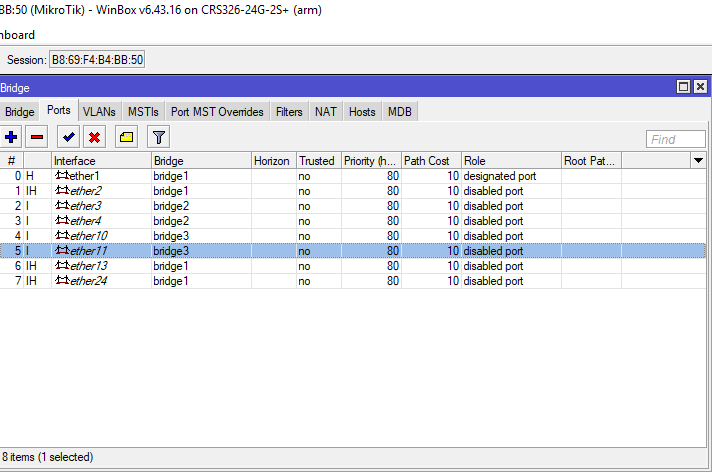Maximize the Bridge sub-window
Viewport: 712px width, 472px height.
coord(683,86)
